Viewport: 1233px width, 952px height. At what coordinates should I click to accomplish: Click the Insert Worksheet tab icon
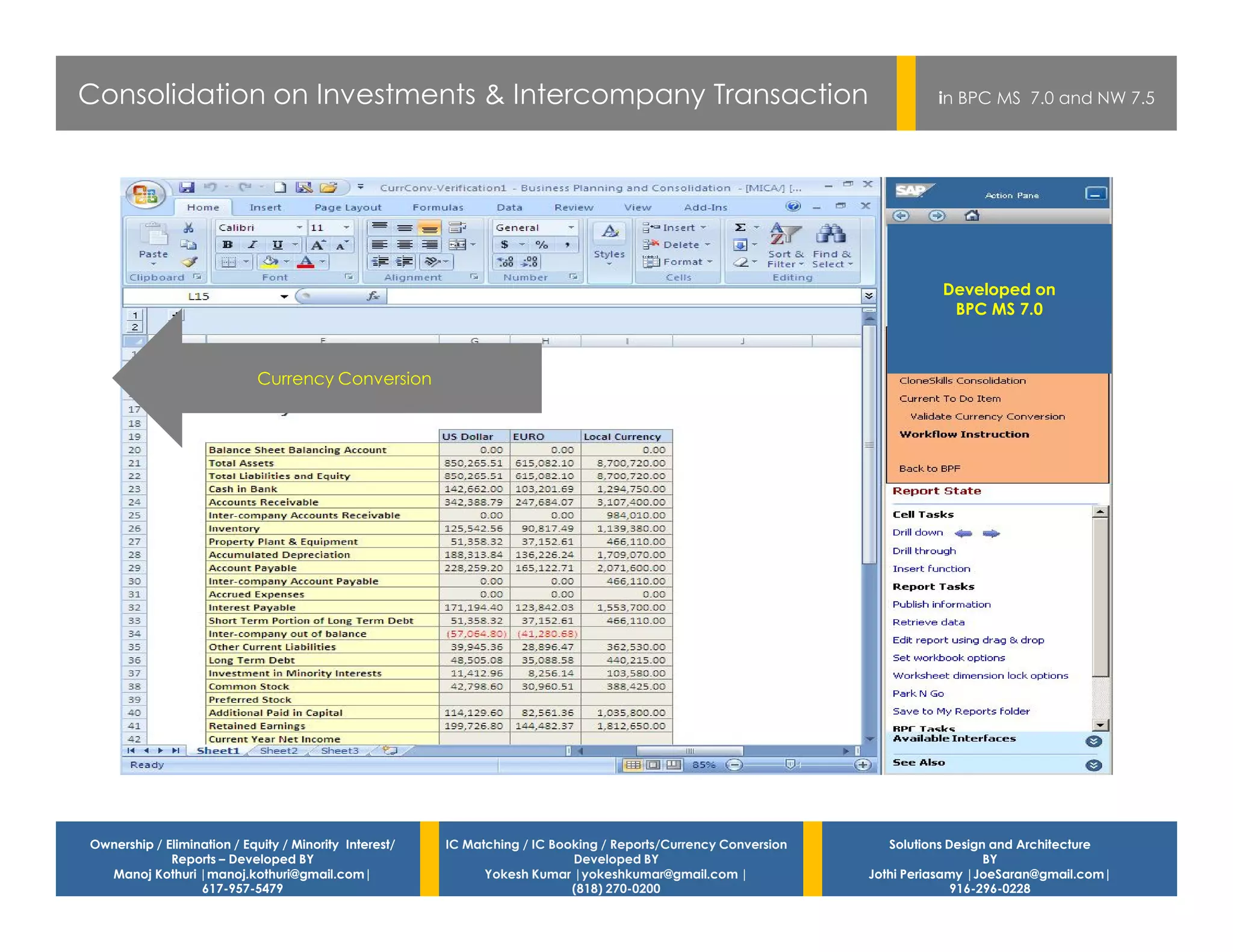point(390,750)
